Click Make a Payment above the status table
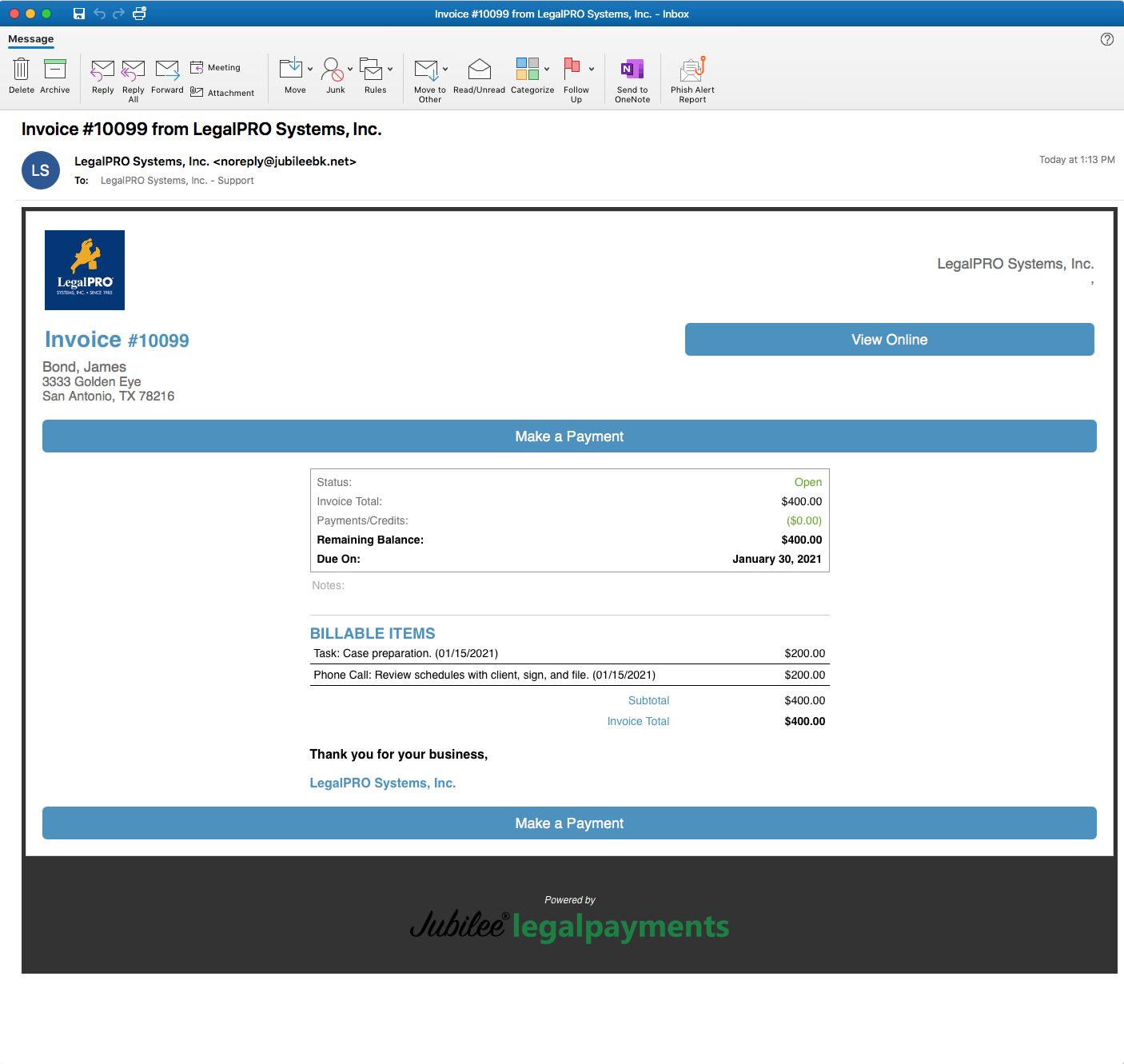This screenshot has width=1124, height=1064. tap(569, 436)
